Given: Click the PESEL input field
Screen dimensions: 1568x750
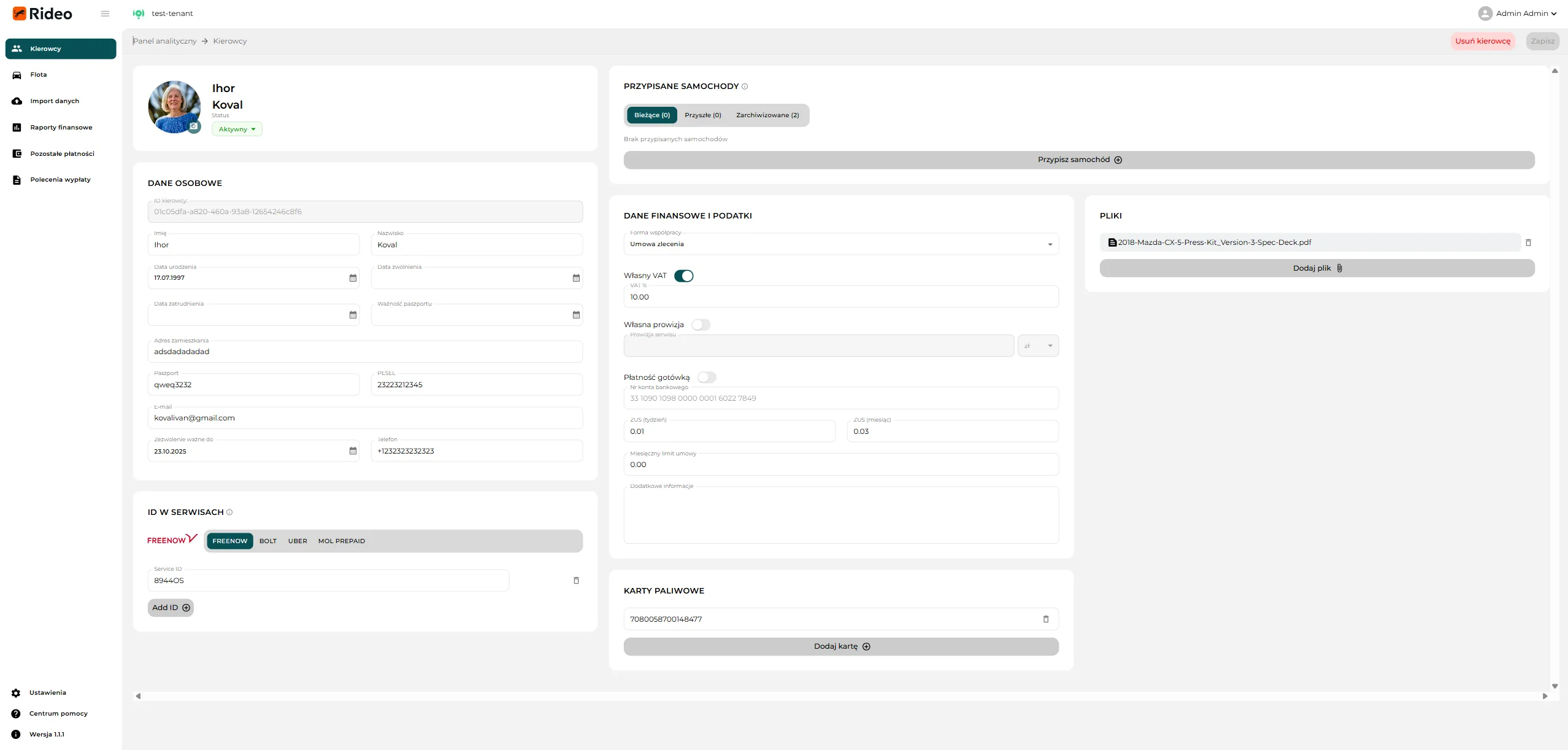Looking at the screenshot, I should coord(477,385).
